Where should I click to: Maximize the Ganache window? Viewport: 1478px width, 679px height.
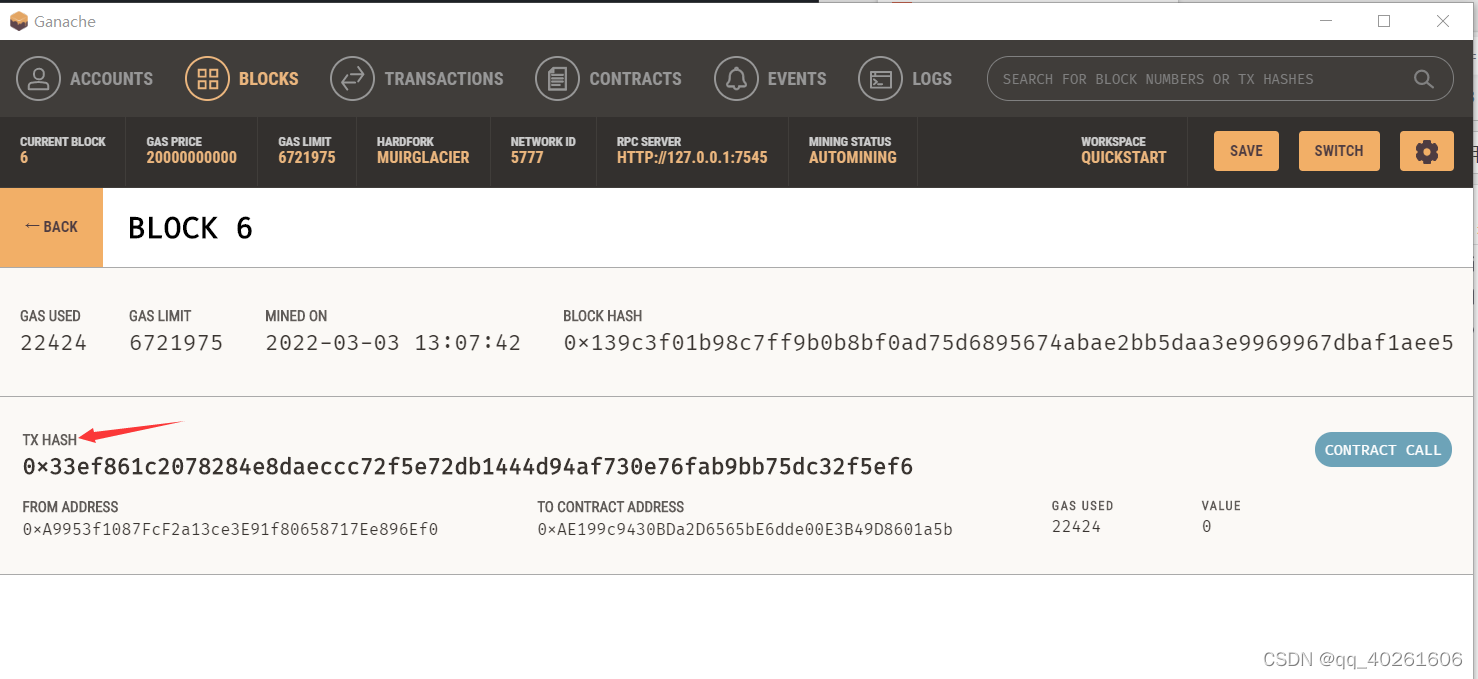click(1384, 20)
